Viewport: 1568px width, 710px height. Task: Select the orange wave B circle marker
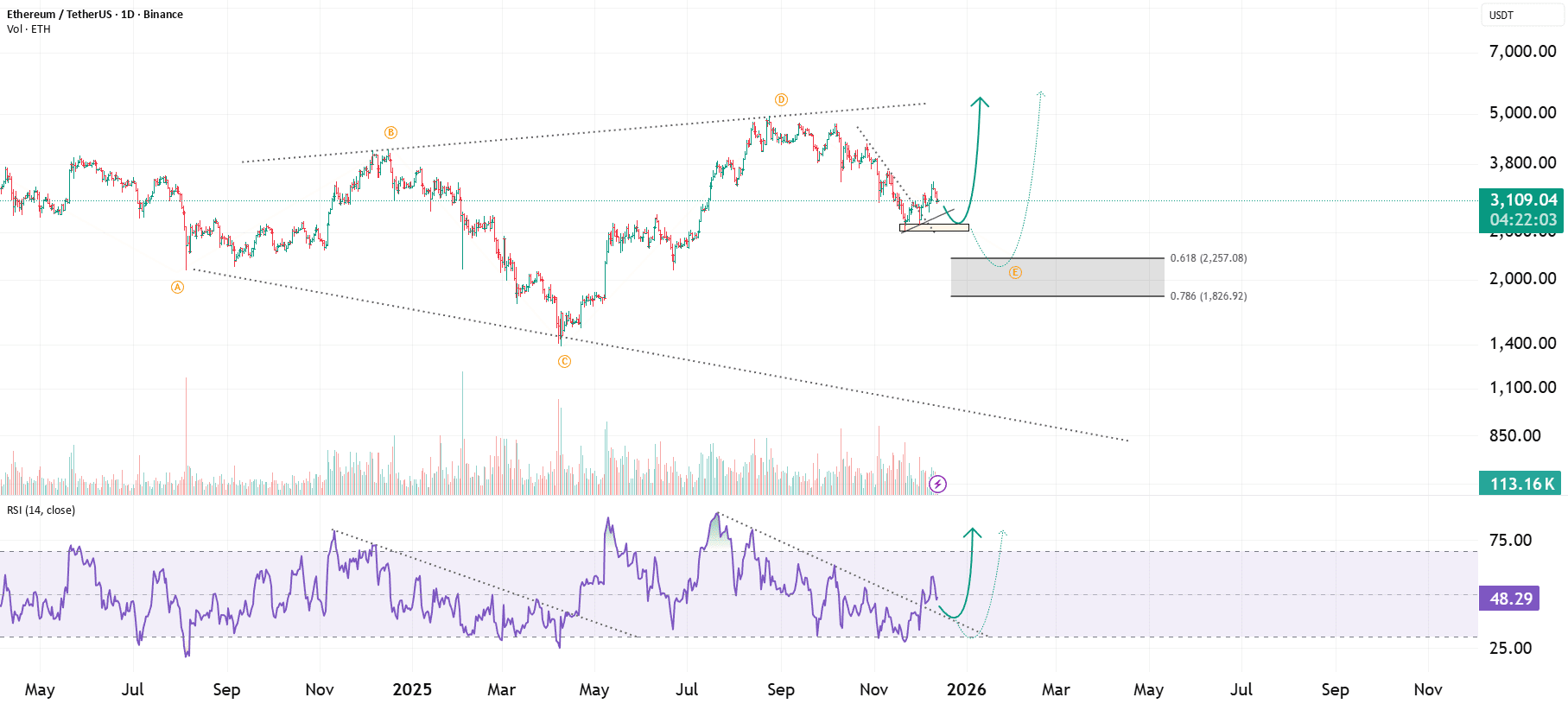(x=390, y=132)
